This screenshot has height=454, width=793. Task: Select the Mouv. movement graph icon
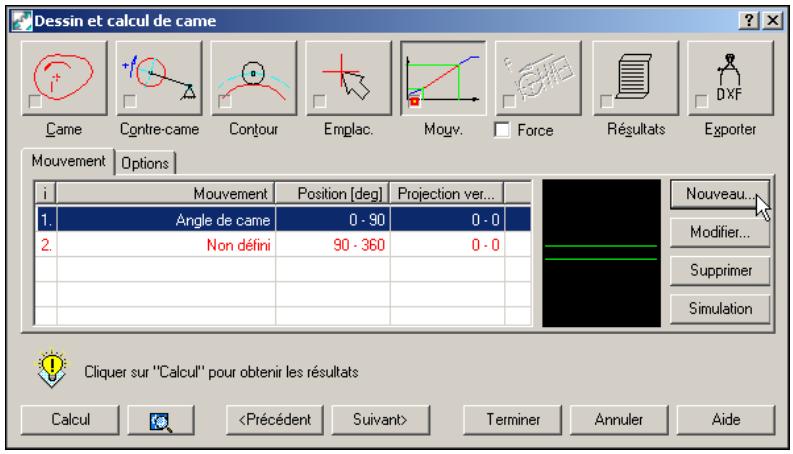(x=443, y=78)
